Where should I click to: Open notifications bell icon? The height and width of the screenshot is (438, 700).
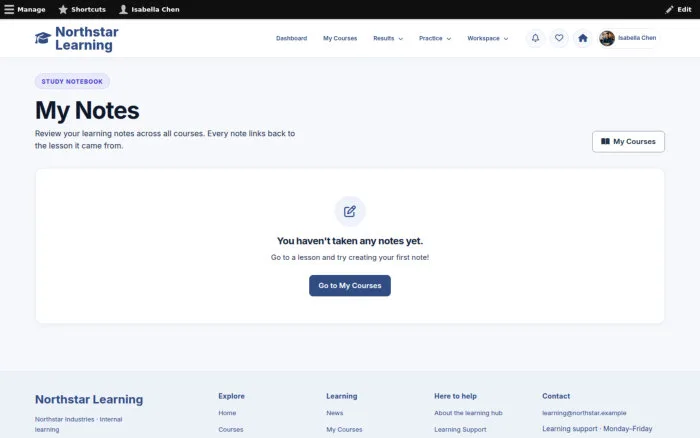[x=535, y=38]
